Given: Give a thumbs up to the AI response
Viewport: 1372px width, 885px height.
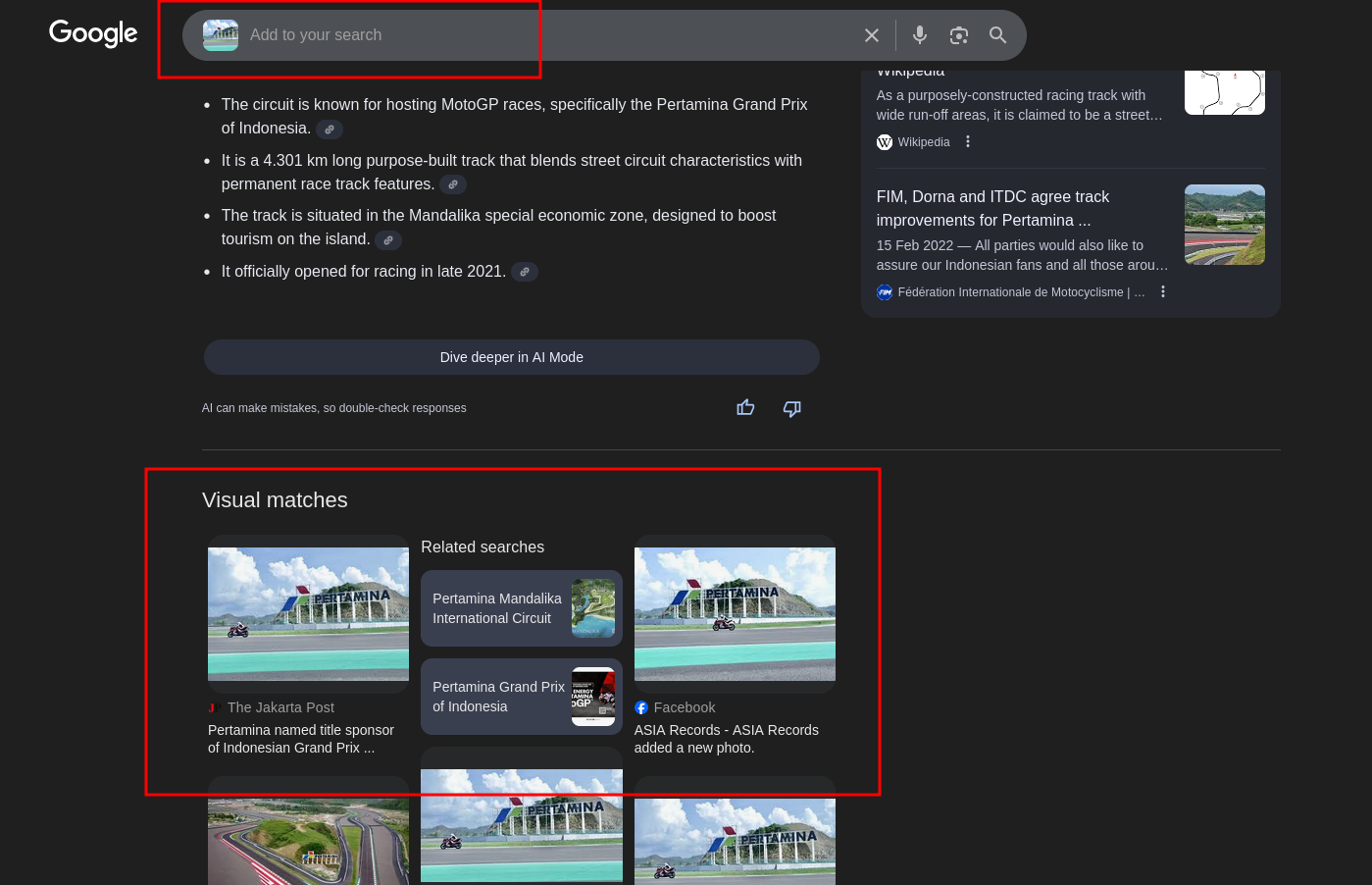Looking at the screenshot, I should (x=745, y=408).
